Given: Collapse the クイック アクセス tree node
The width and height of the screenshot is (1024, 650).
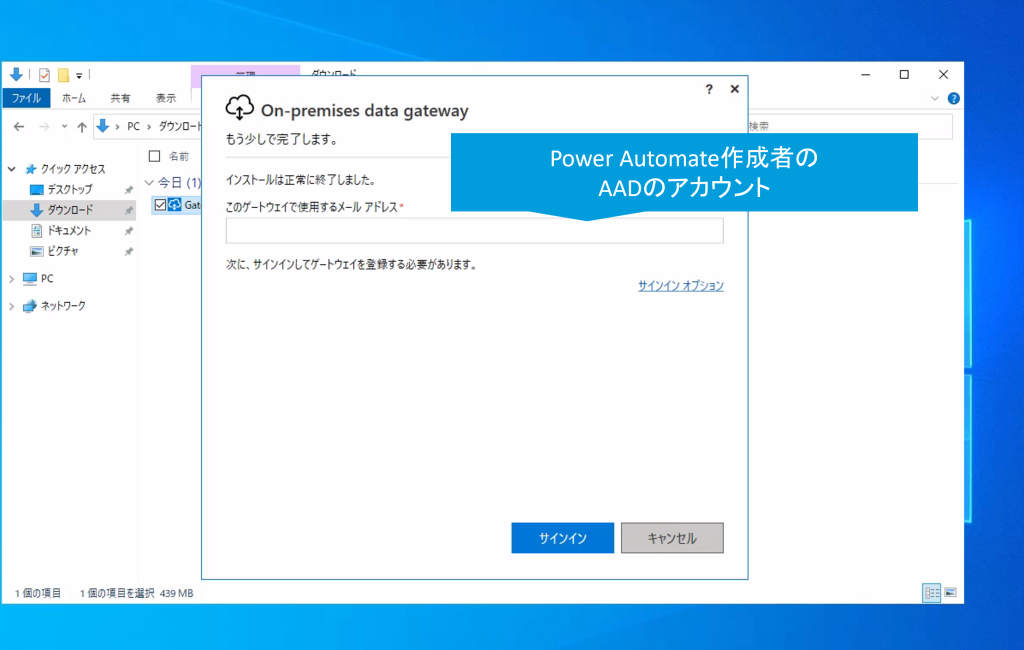Looking at the screenshot, I should point(12,169).
